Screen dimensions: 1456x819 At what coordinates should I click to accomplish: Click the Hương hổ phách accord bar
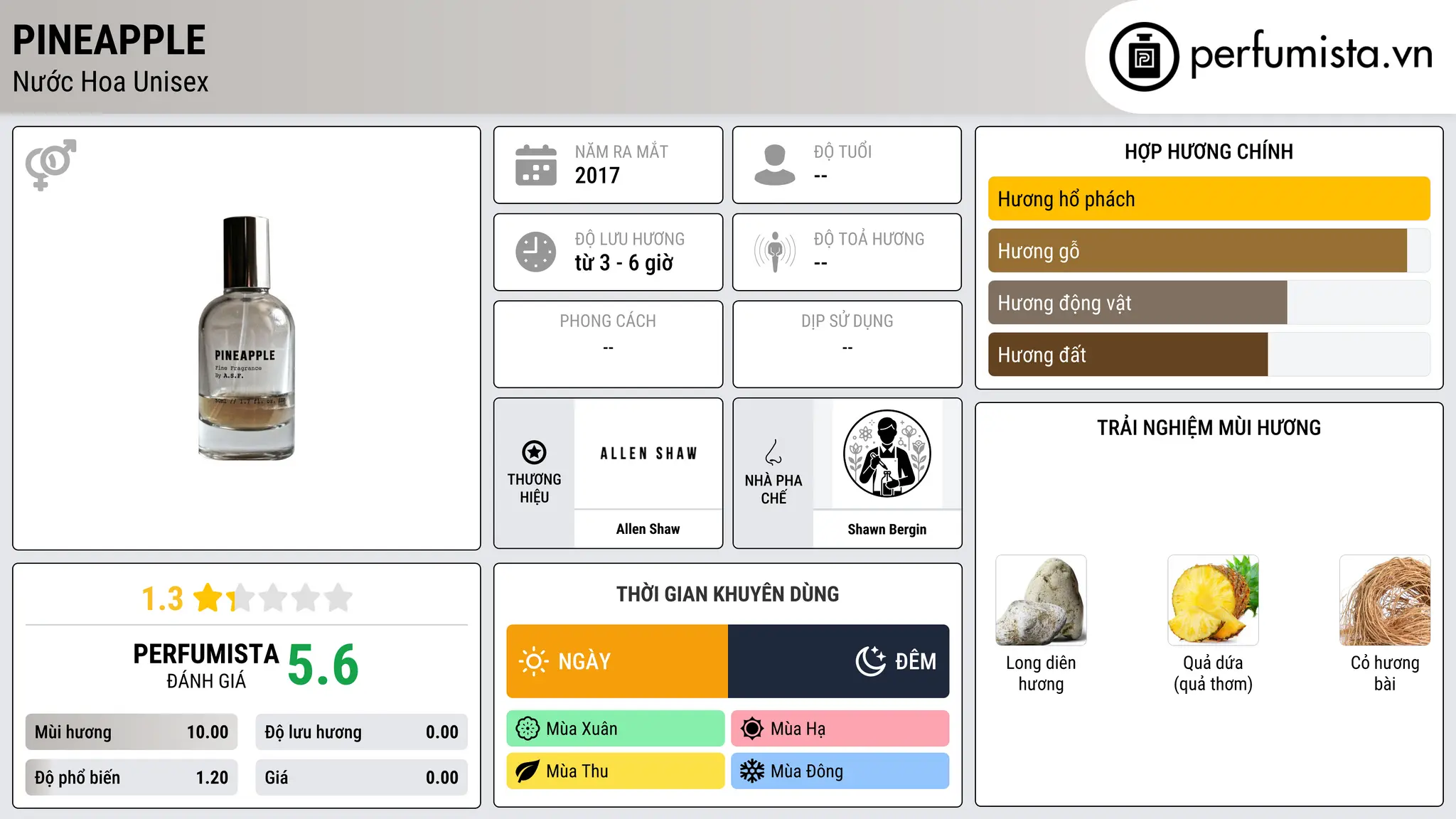point(1209,199)
